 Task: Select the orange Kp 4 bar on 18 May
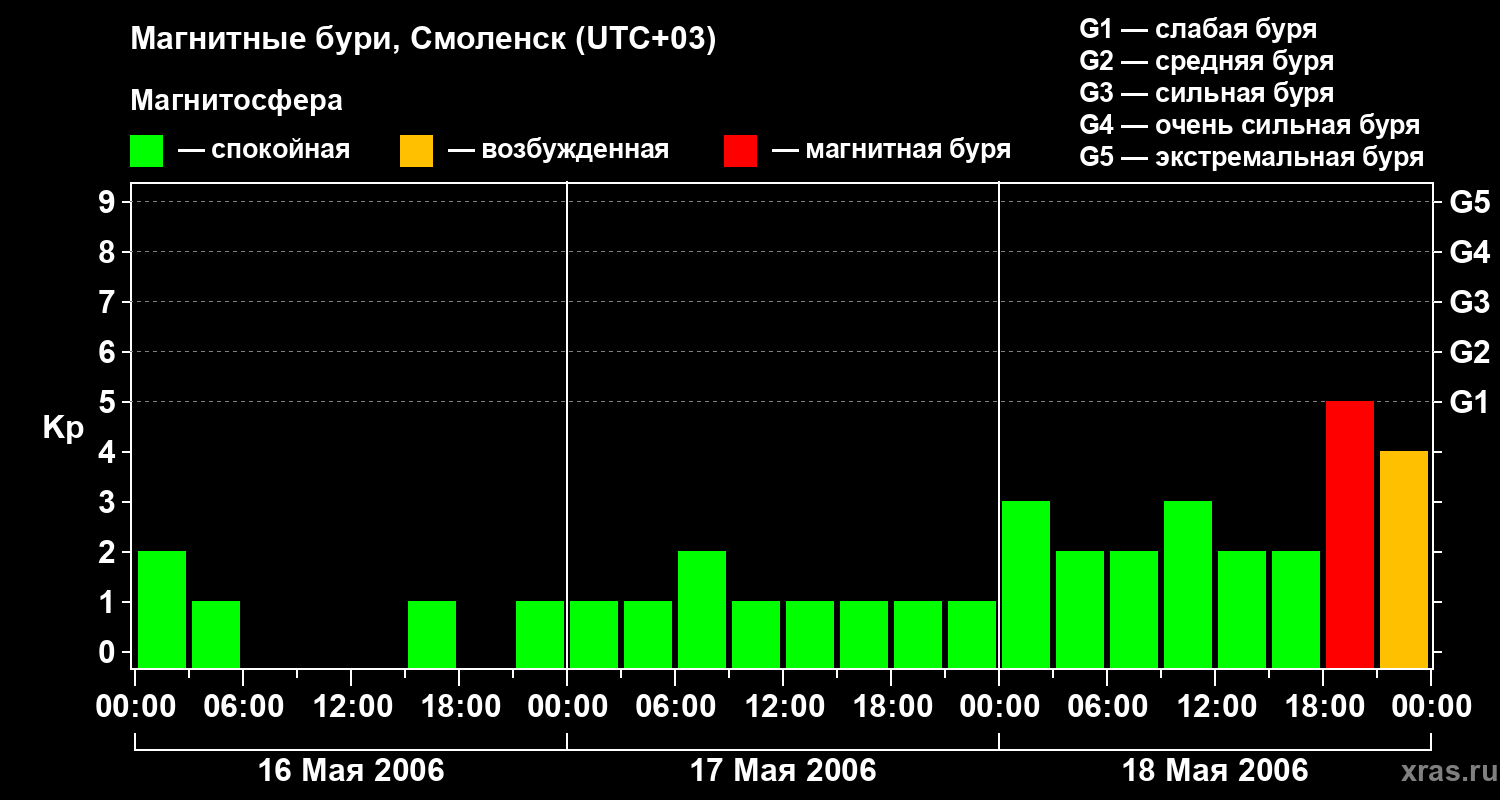click(1404, 559)
